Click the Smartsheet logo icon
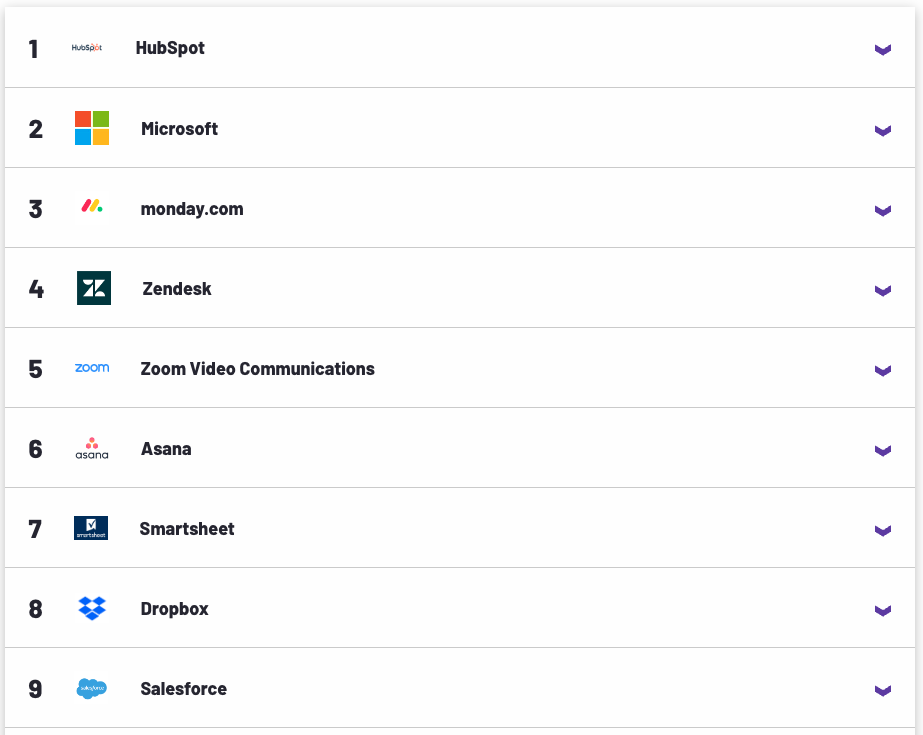Viewport: 923px width, 735px height. tap(91, 528)
